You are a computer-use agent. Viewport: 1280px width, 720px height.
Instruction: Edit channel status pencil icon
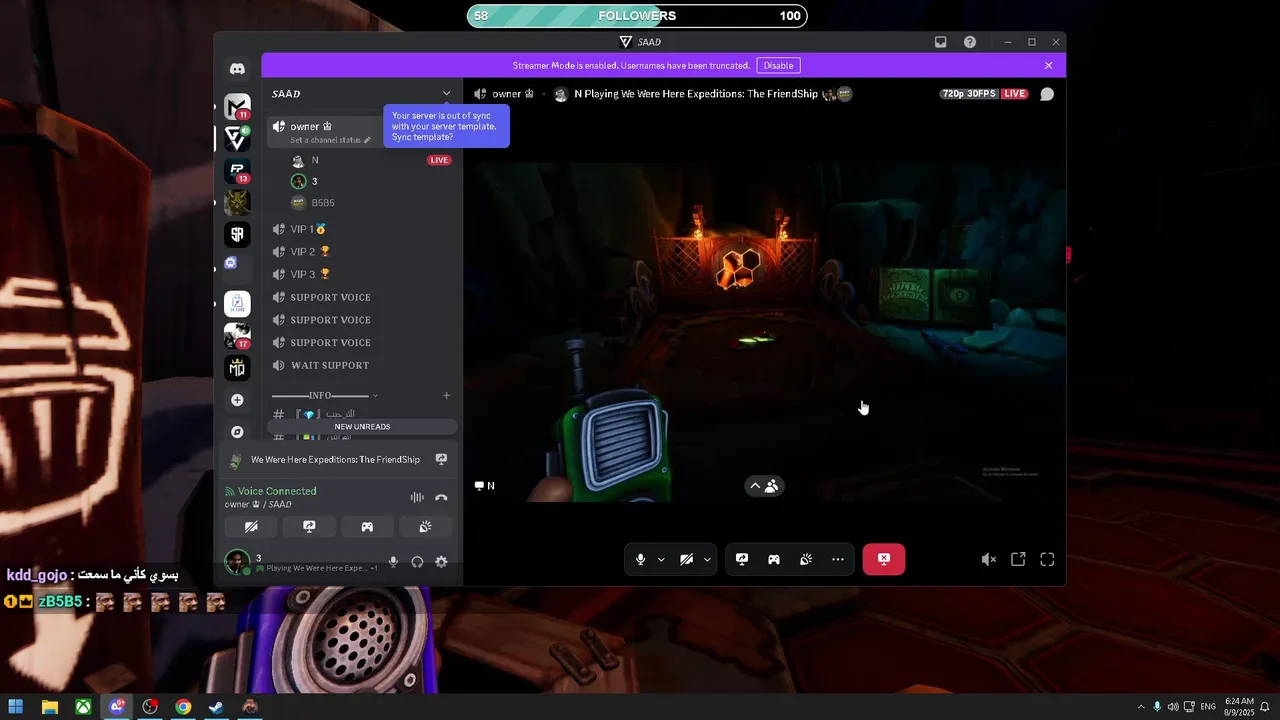click(x=367, y=140)
